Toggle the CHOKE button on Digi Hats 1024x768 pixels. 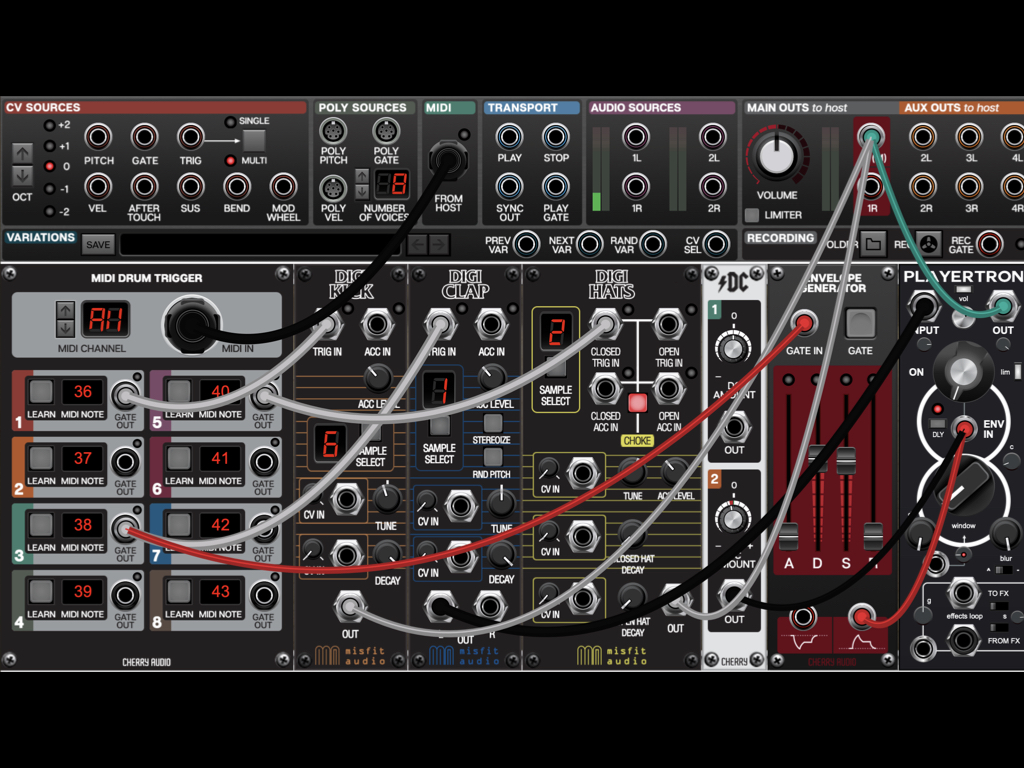(637, 404)
